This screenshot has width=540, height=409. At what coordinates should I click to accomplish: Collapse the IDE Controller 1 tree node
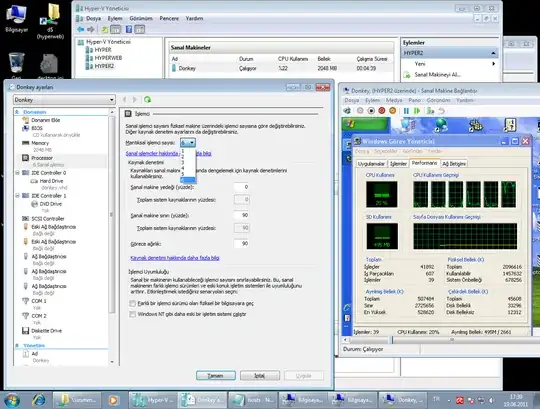click(17, 196)
